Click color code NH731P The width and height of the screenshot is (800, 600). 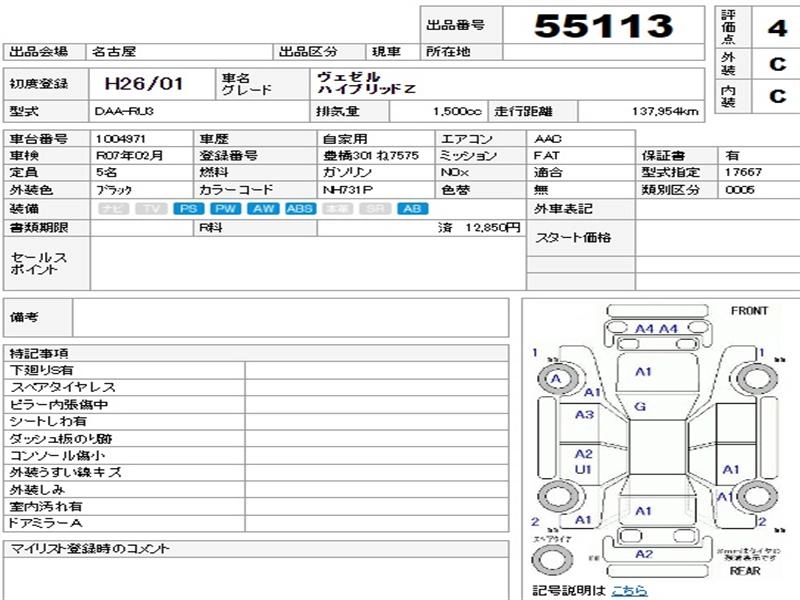[x=348, y=190]
